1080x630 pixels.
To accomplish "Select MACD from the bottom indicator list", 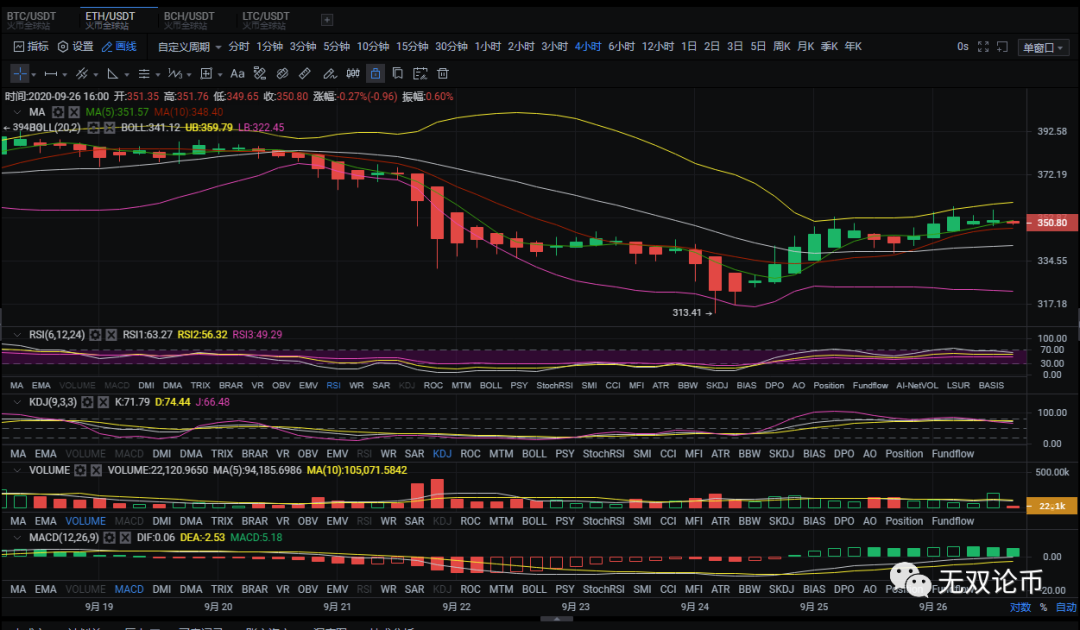I will pos(127,588).
